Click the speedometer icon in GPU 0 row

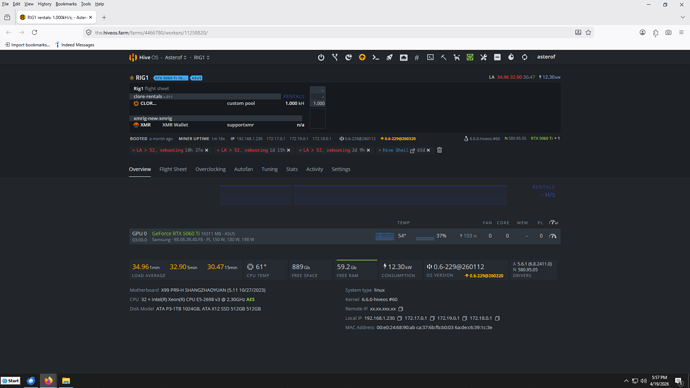point(553,236)
